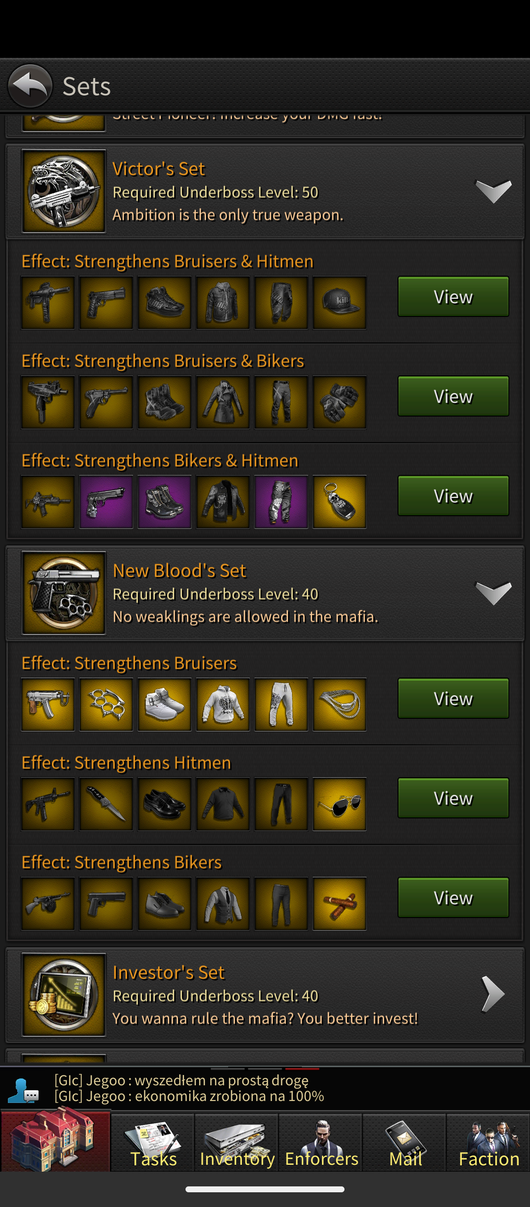Screen dimensions: 530x1207
Task: Tap the back arrow next to Sets
Action: coord(30,86)
